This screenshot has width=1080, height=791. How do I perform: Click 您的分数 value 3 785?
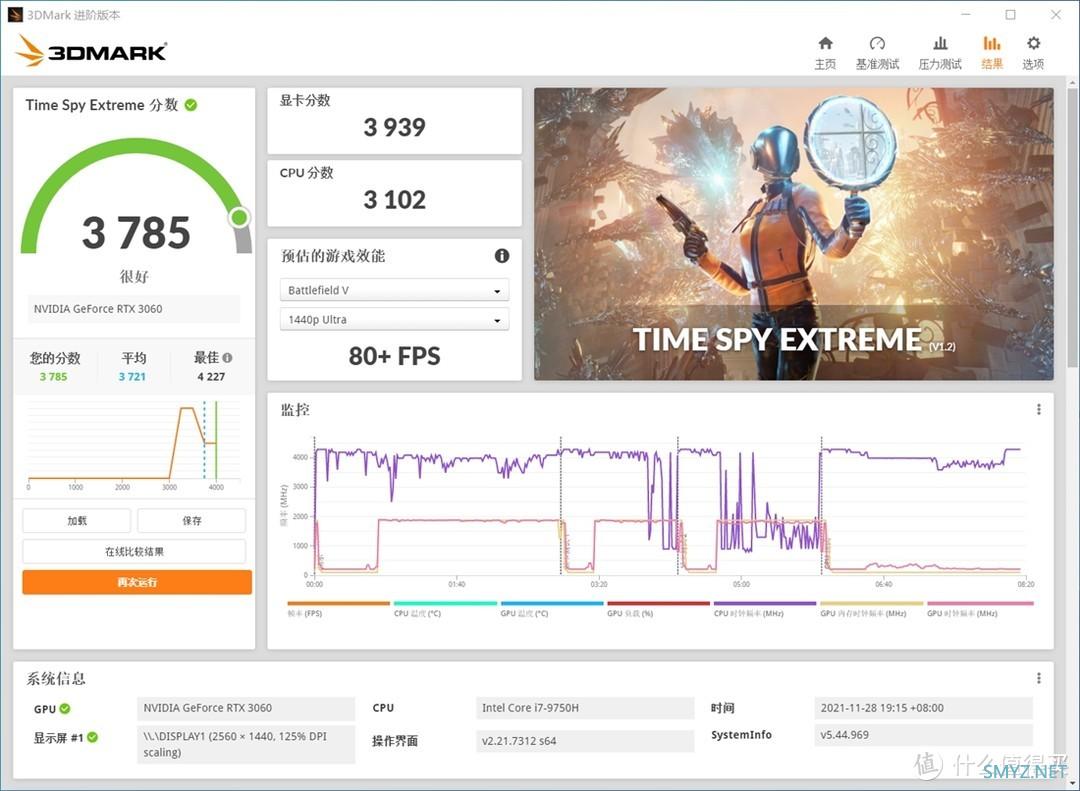[53, 377]
